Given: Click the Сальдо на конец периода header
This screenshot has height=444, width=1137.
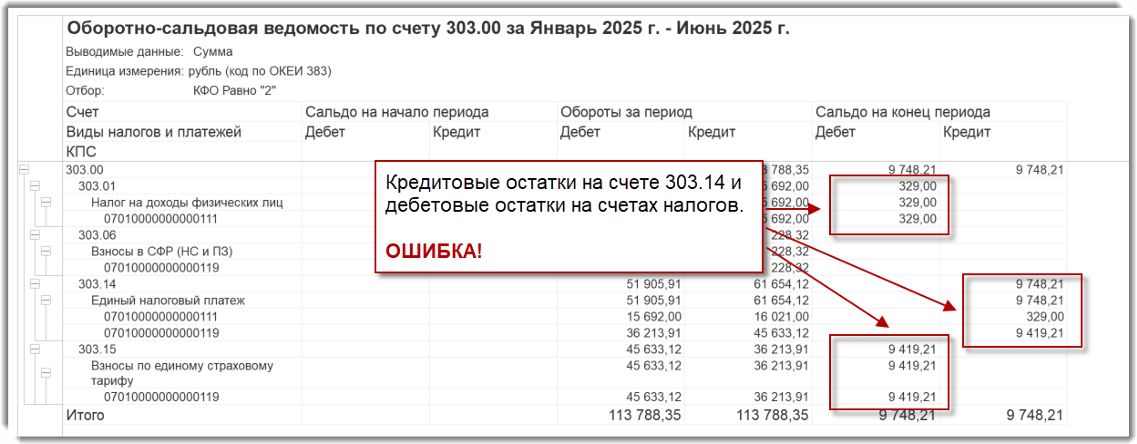Looking at the screenshot, I should pyautogui.click(x=902, y=112).
